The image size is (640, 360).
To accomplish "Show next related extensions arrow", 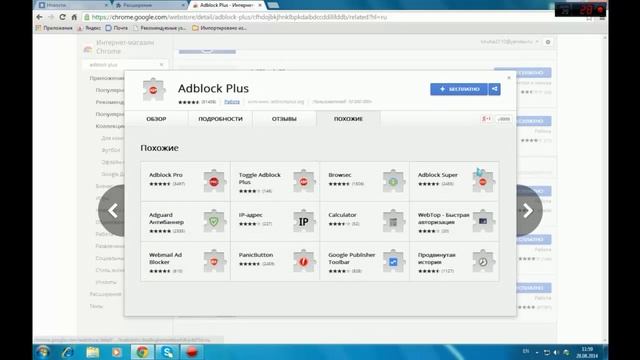I will pos(529,211).
